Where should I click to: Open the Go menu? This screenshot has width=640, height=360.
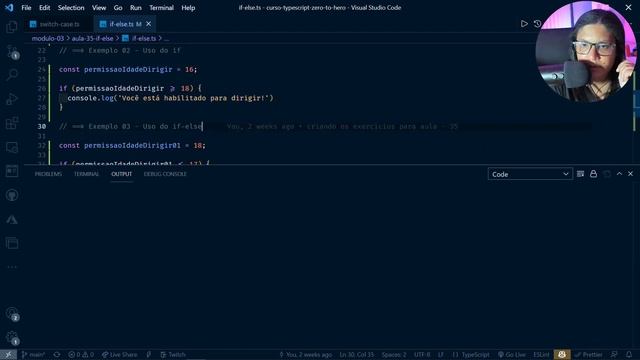pyautogui.click(x=118, y=8)
